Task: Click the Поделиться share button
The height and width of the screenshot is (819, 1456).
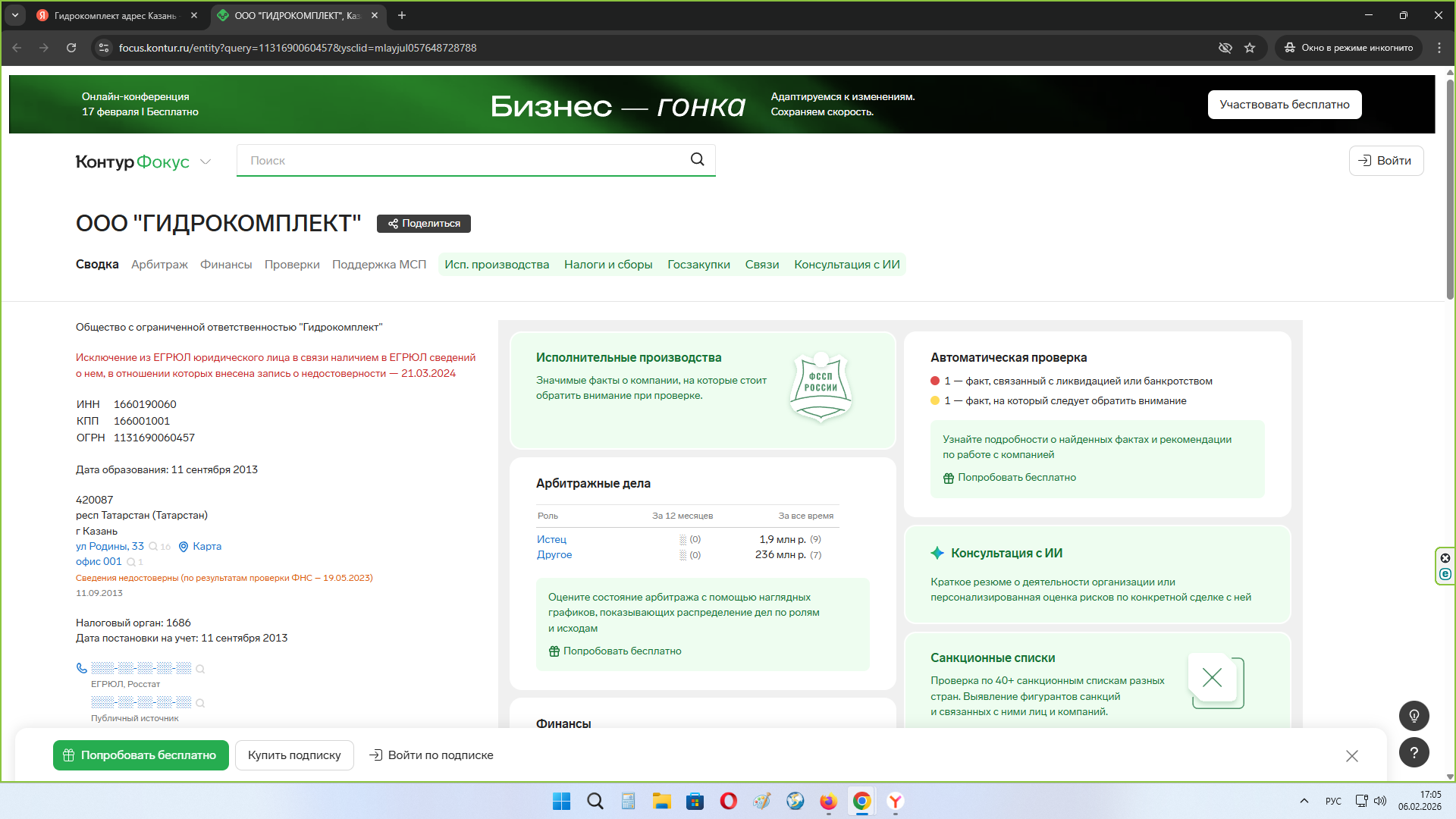Action: pyautogui.click(x=424, y=224)
